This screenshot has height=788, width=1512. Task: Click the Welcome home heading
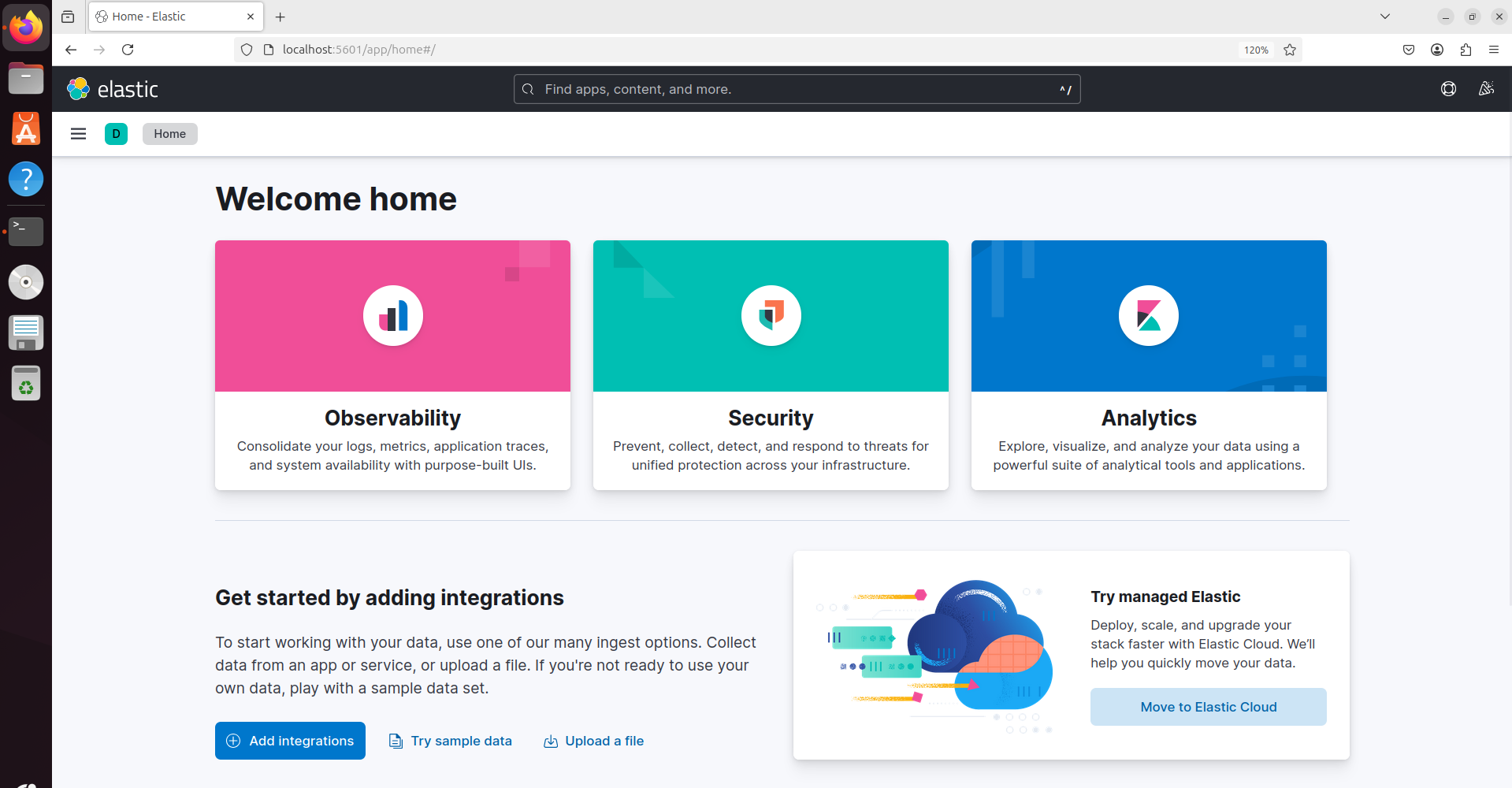[x=336, y=199]
